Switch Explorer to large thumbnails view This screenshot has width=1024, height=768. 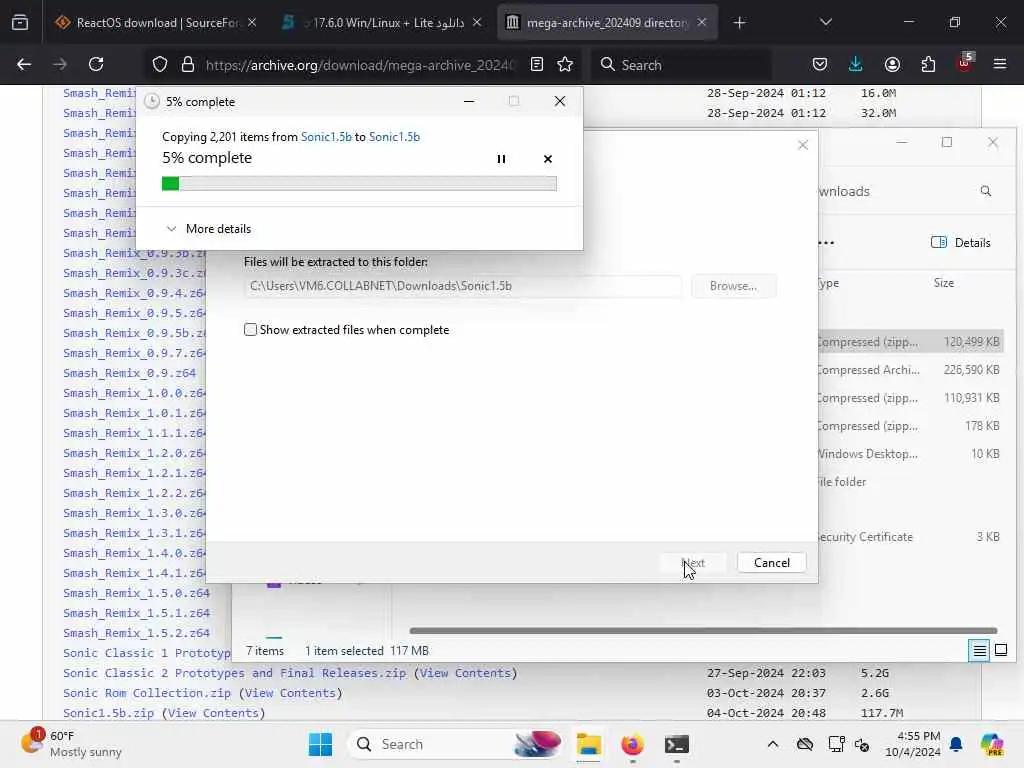pyautogui.click(x=1000, y=650)
